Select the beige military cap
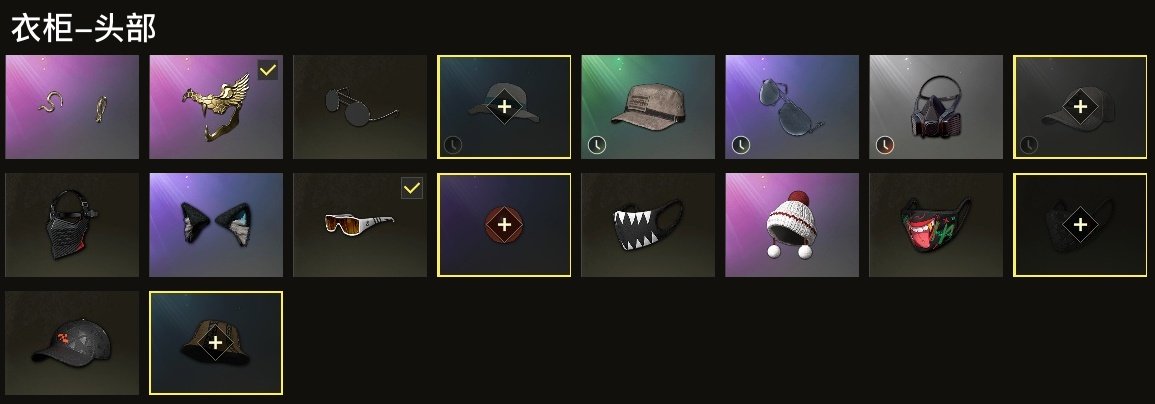The height and width of the screenshot is (404, 1155). click(647, 107)
